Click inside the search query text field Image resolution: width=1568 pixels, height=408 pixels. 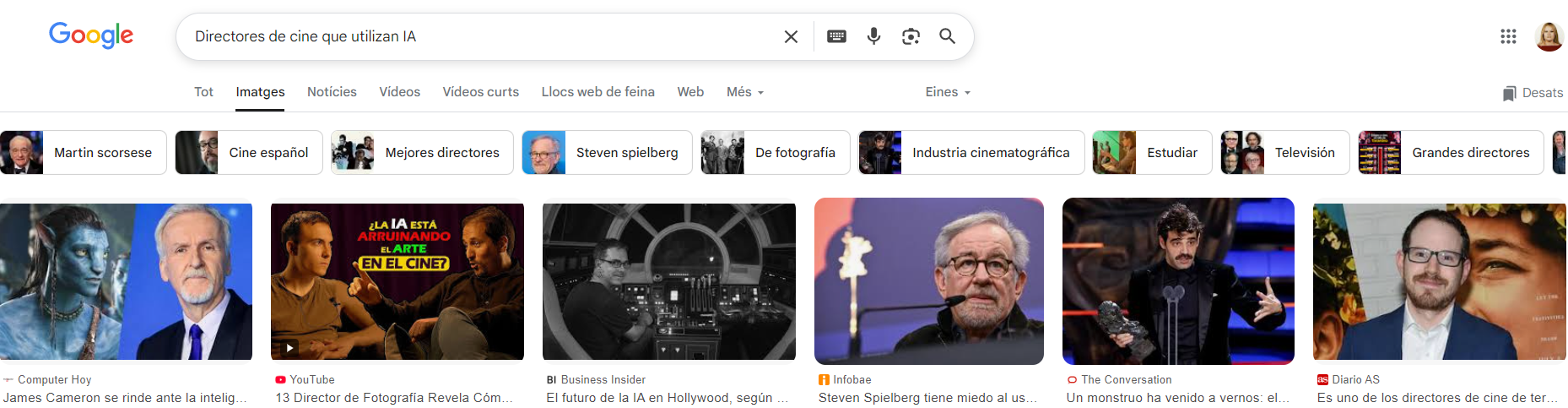[x=473, y=36]
